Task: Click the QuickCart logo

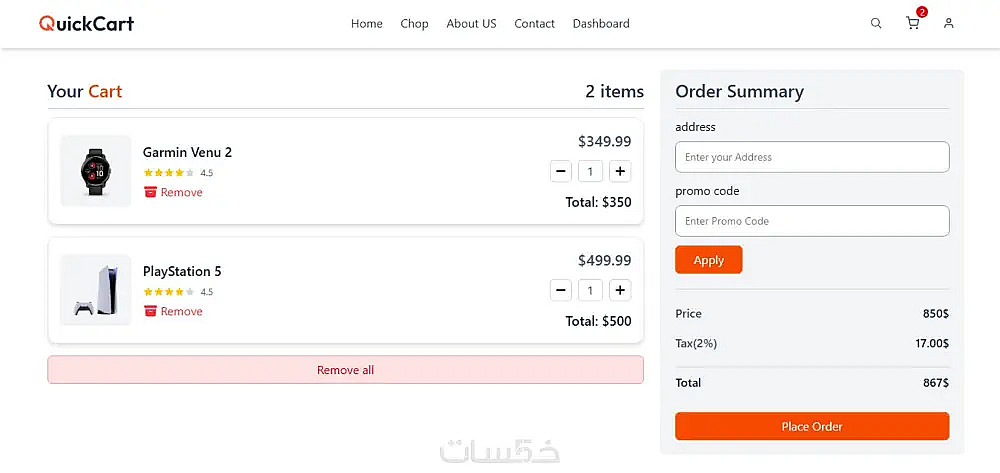Action: pyautogui.click(x=86, y=23)
